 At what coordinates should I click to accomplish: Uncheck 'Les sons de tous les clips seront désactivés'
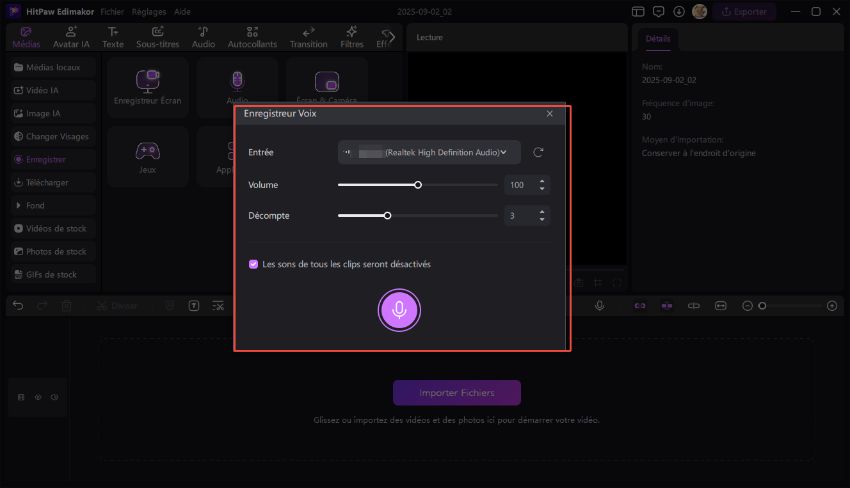pos(253,264)
